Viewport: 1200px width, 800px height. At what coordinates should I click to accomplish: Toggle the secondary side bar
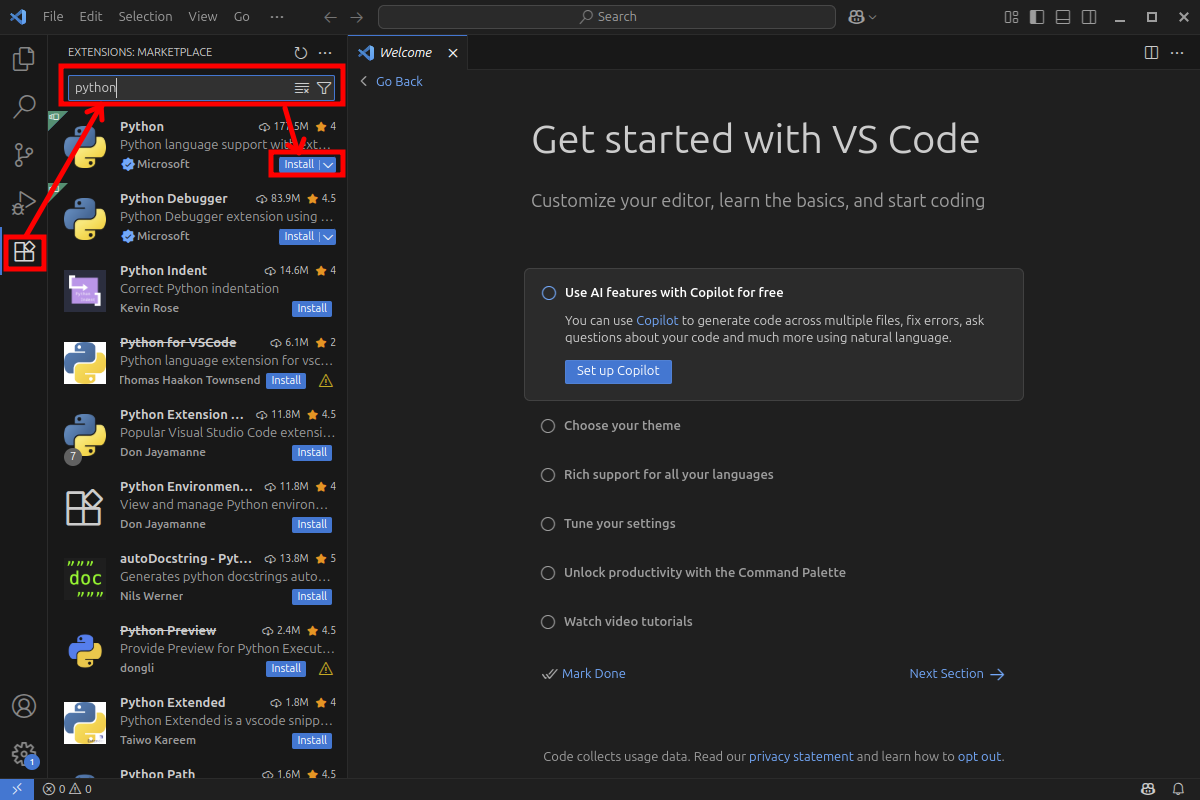(x=1090, y=17)
